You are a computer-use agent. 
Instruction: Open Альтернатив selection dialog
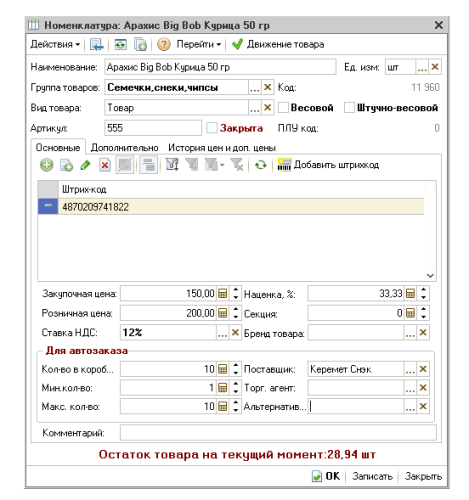tap(410, 407)
